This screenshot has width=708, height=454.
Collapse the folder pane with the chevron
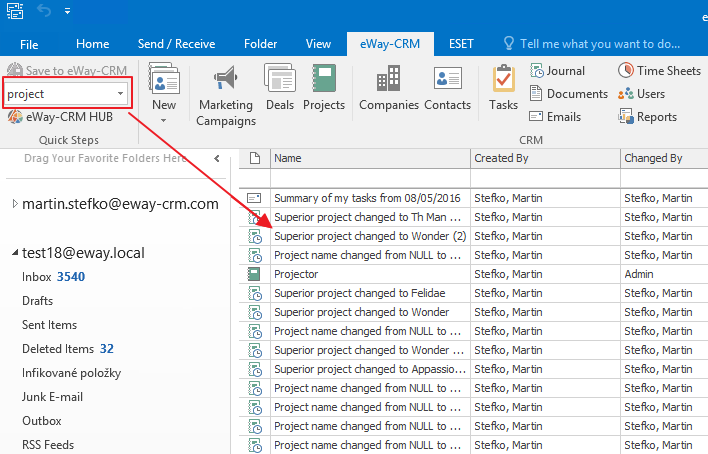217,159
